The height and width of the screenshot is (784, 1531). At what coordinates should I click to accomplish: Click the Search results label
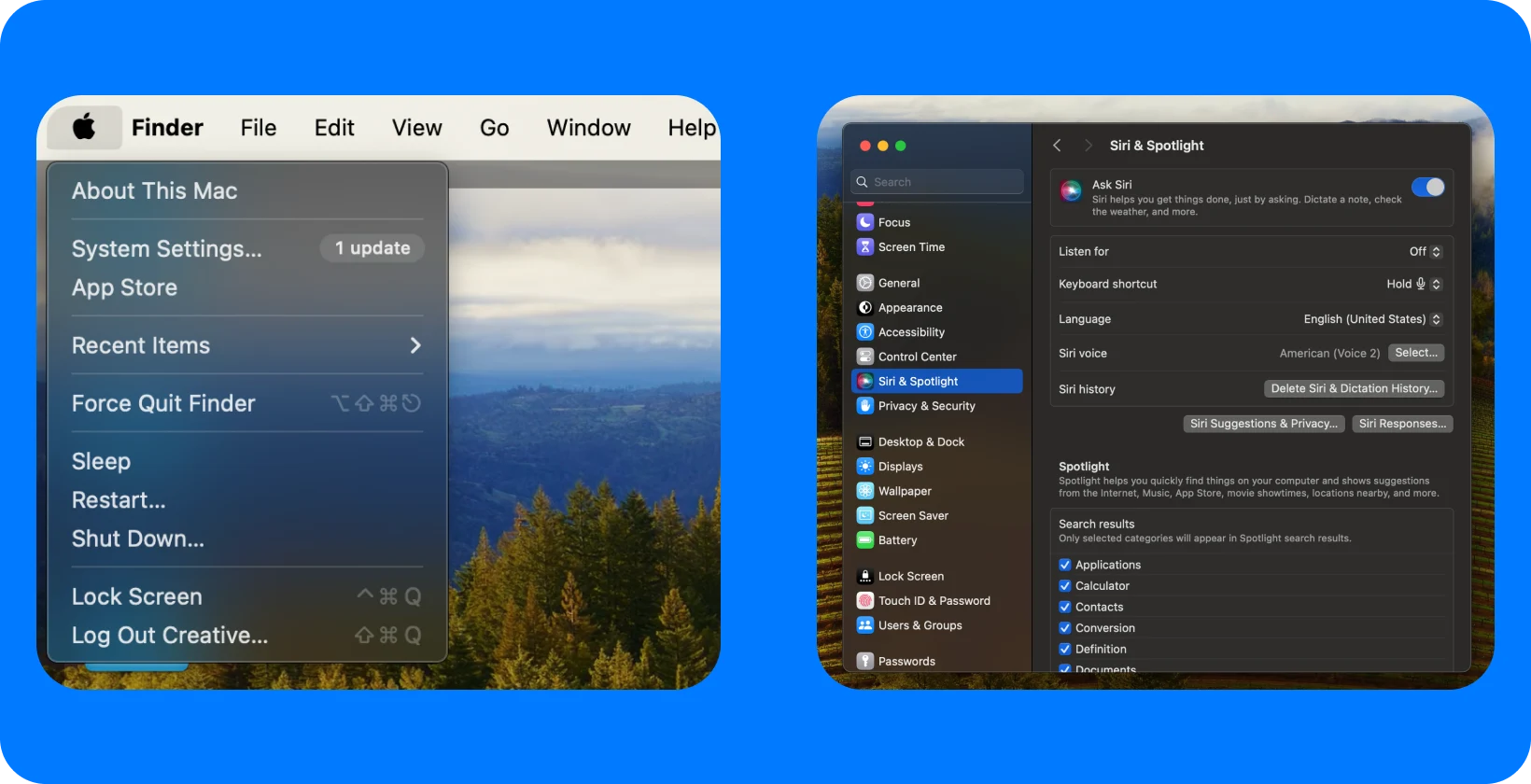click(1097, 525)
